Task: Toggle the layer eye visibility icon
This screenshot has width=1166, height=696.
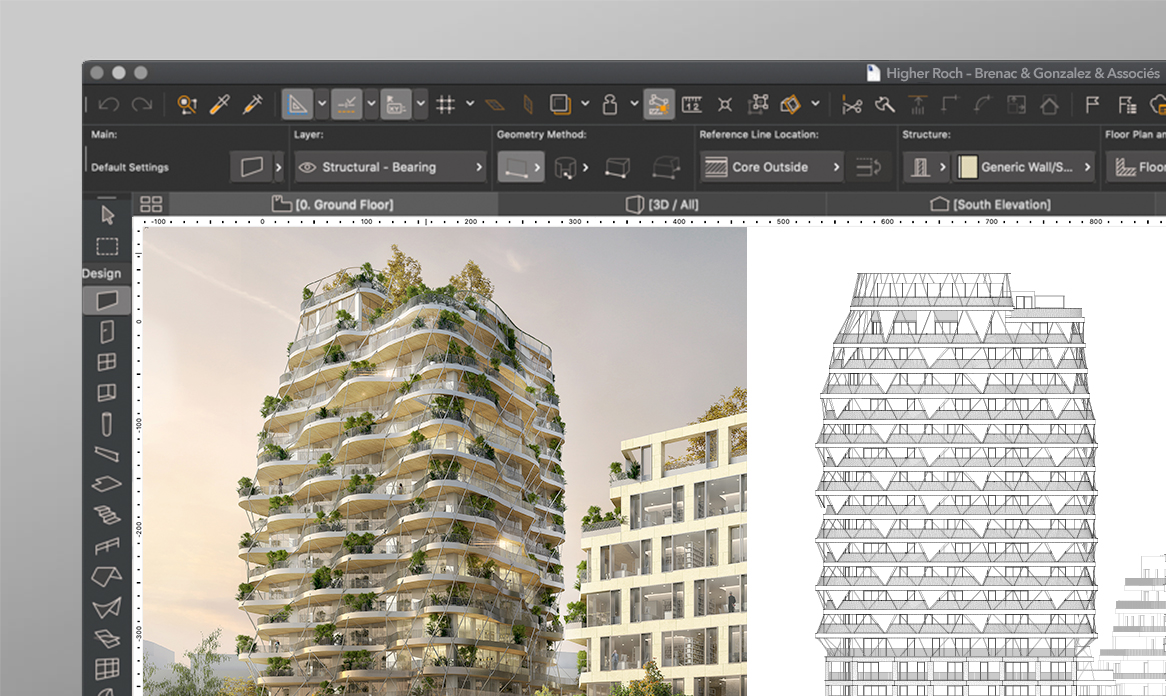Action: tap(307, 167)
